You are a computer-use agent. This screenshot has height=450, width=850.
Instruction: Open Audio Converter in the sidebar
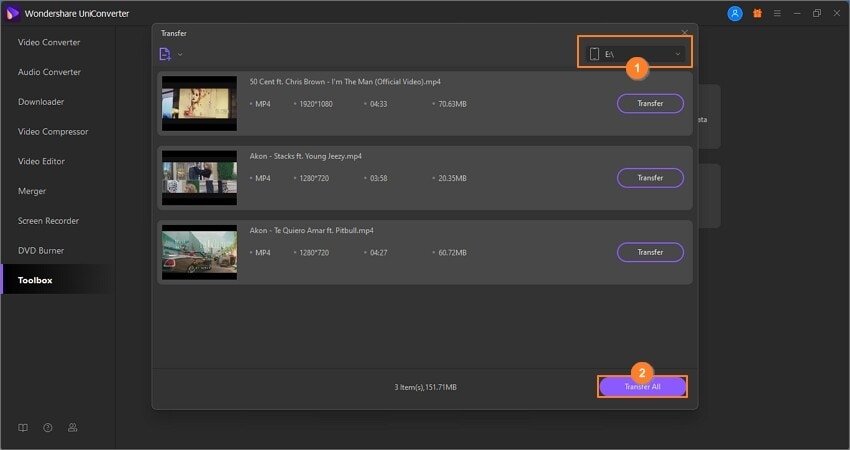pyautogui.click(x=49, y=72)
